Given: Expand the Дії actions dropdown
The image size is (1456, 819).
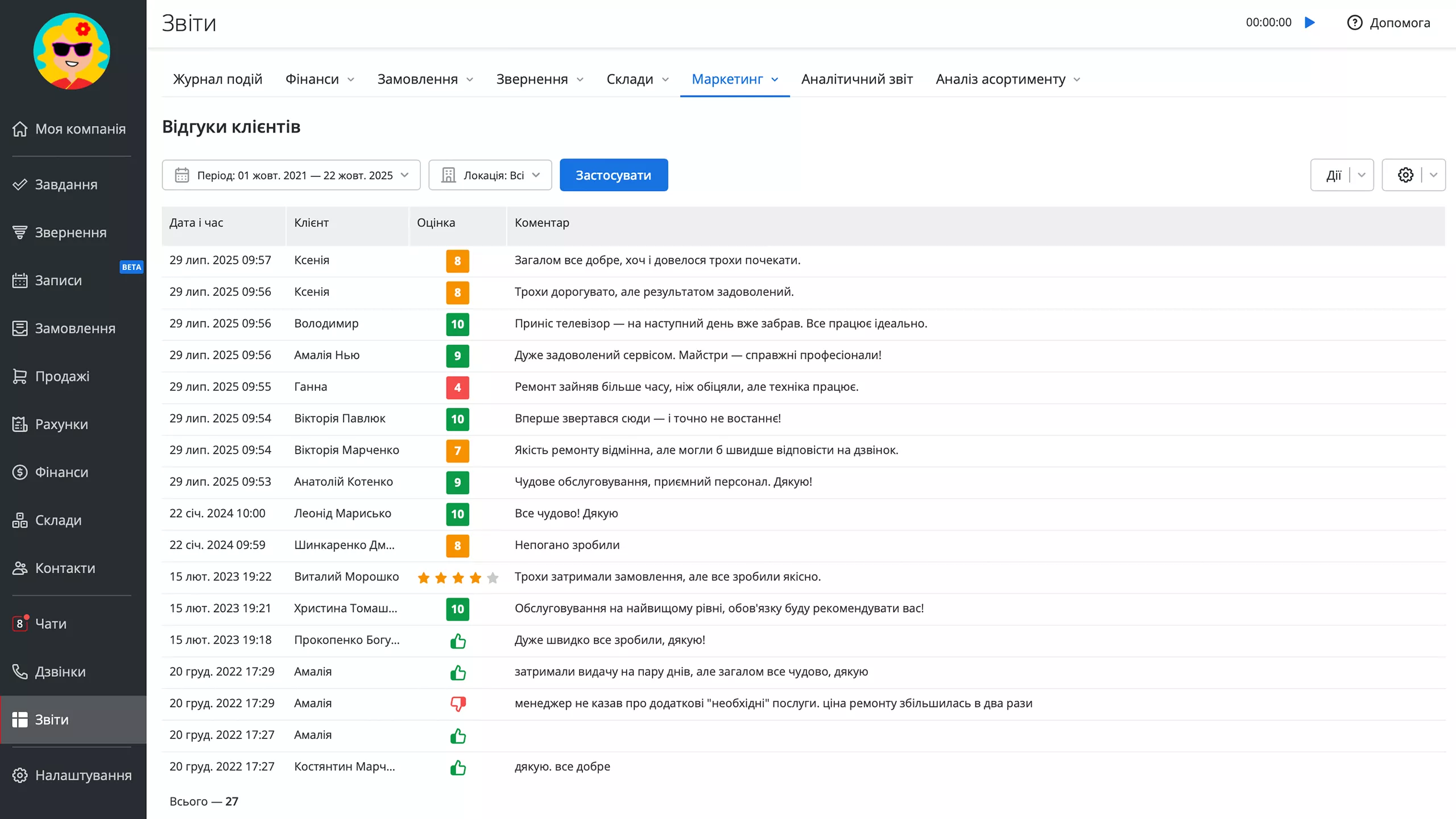Looking at the screenshot, I should pos(1342,175).
